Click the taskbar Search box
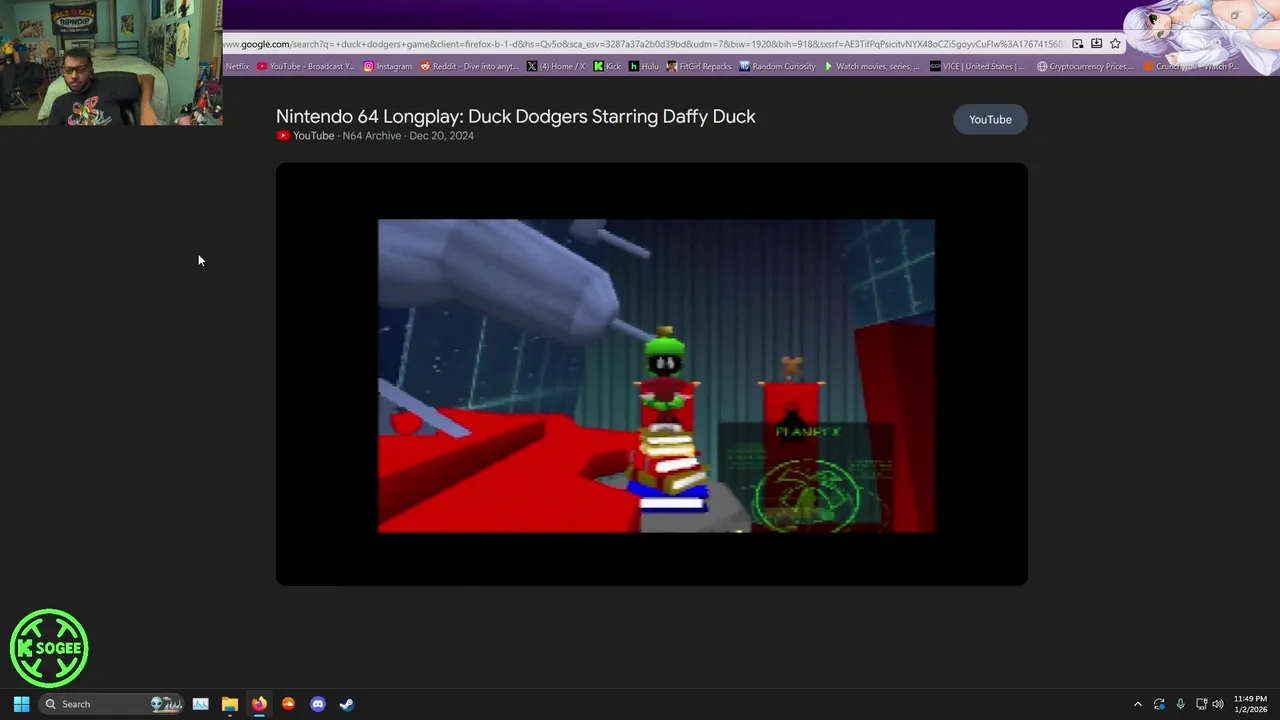Image resolution: width=1280 pixels, height=720 pixels. pyautogui.click(x=112, y=704)
